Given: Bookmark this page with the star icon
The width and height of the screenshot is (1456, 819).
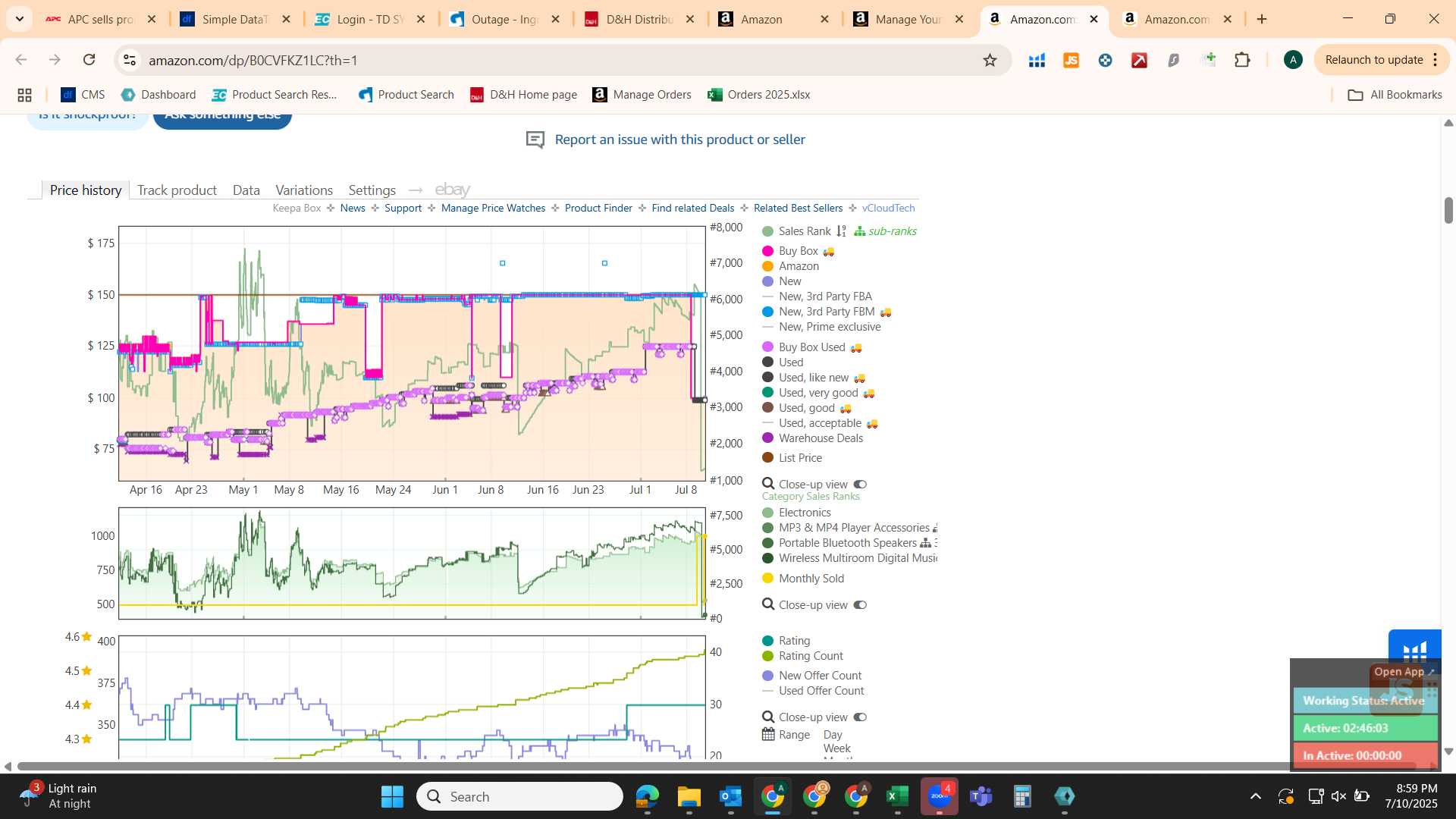Looking at the screenshot, I should 990,60.
